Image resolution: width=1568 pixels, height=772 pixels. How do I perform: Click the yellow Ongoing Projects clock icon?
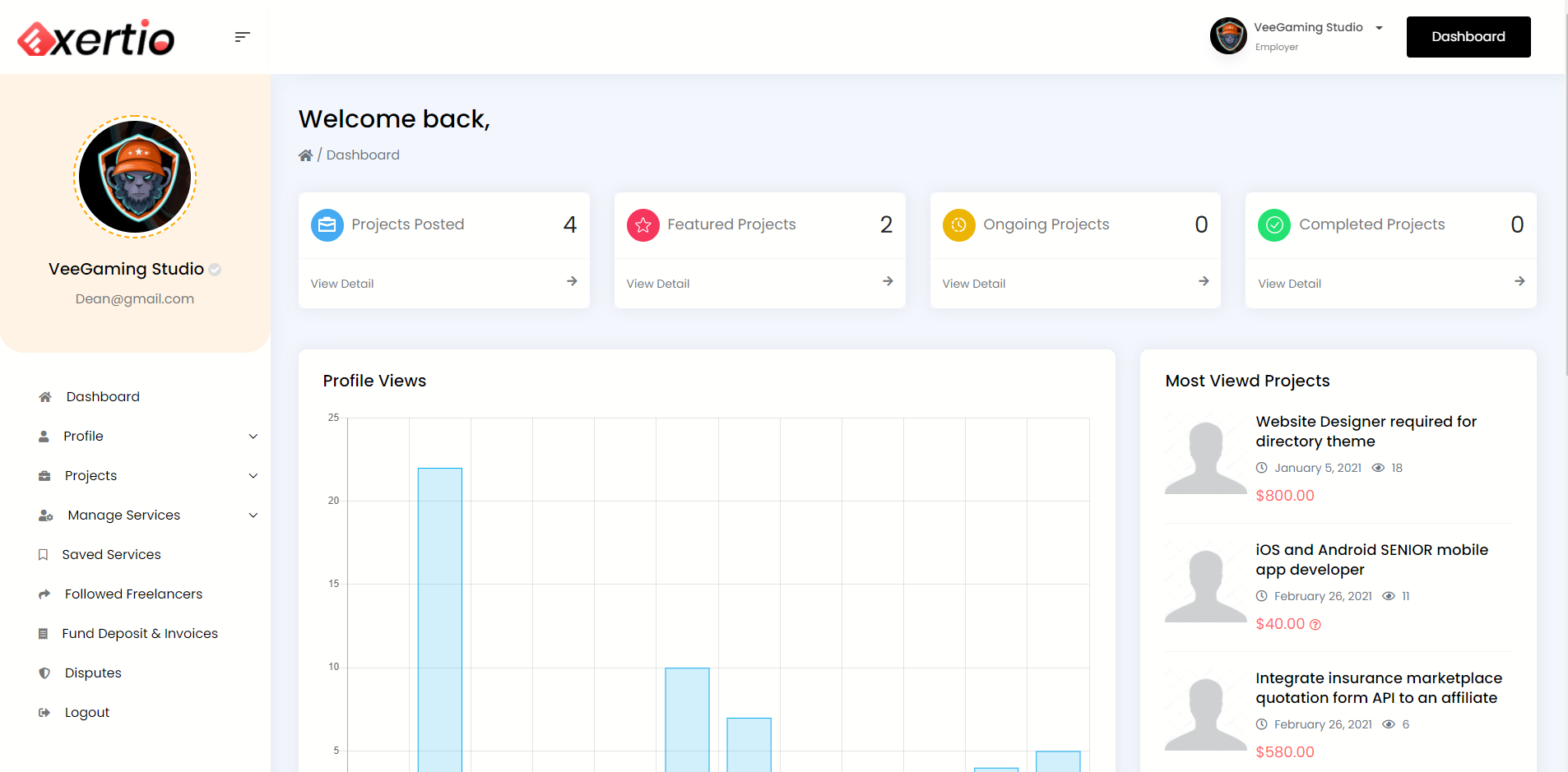point(958,225)
